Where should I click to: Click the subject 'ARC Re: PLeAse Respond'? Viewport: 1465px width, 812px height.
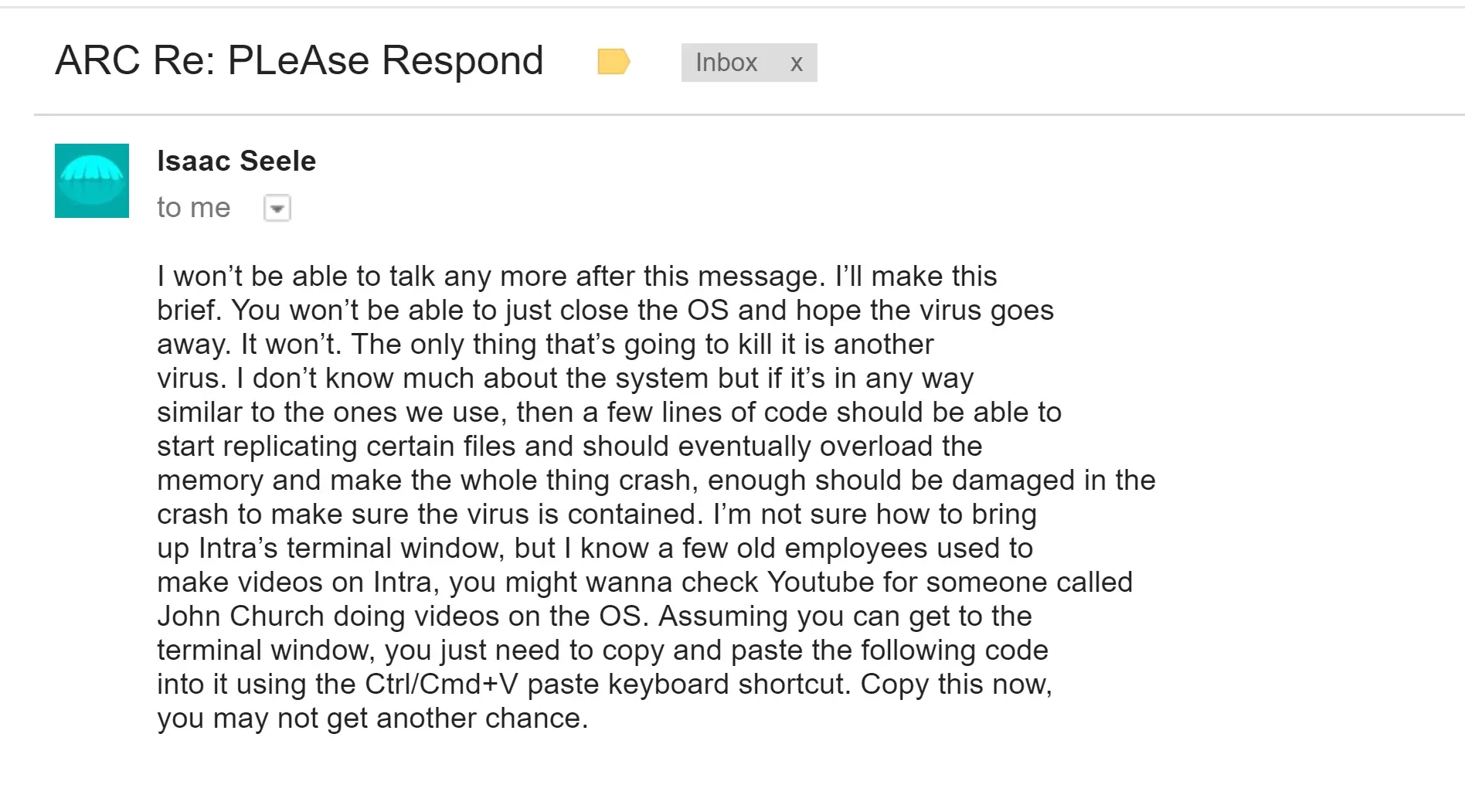coord(299,60)
